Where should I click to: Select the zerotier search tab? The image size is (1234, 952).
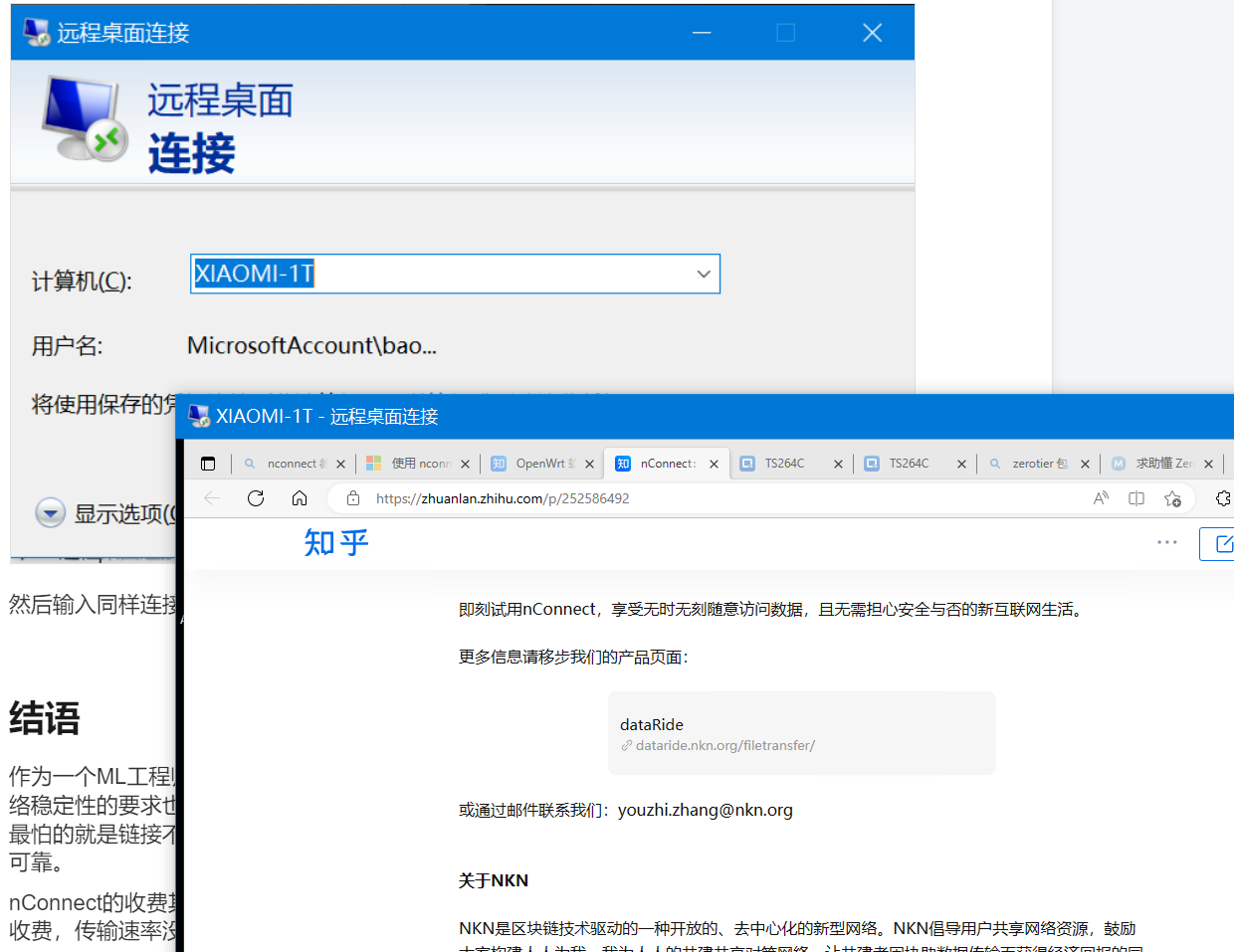click(x=1035, y=463)
